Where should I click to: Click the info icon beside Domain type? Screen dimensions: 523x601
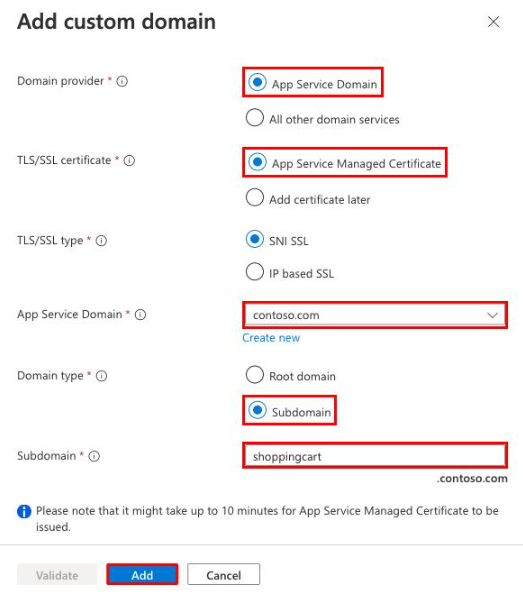pos(101,376)
